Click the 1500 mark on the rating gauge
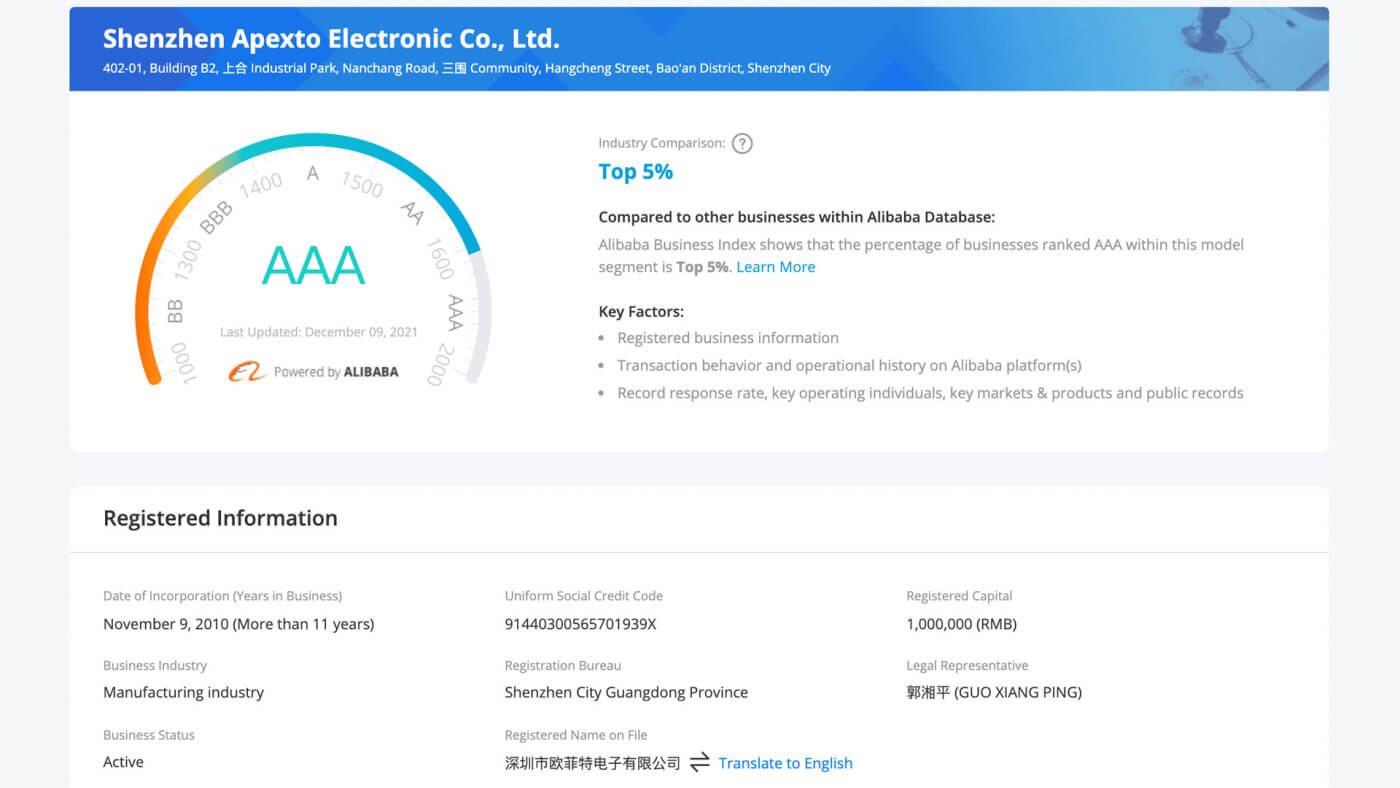This screenshot has width=1400, height=788. point(362,184)
